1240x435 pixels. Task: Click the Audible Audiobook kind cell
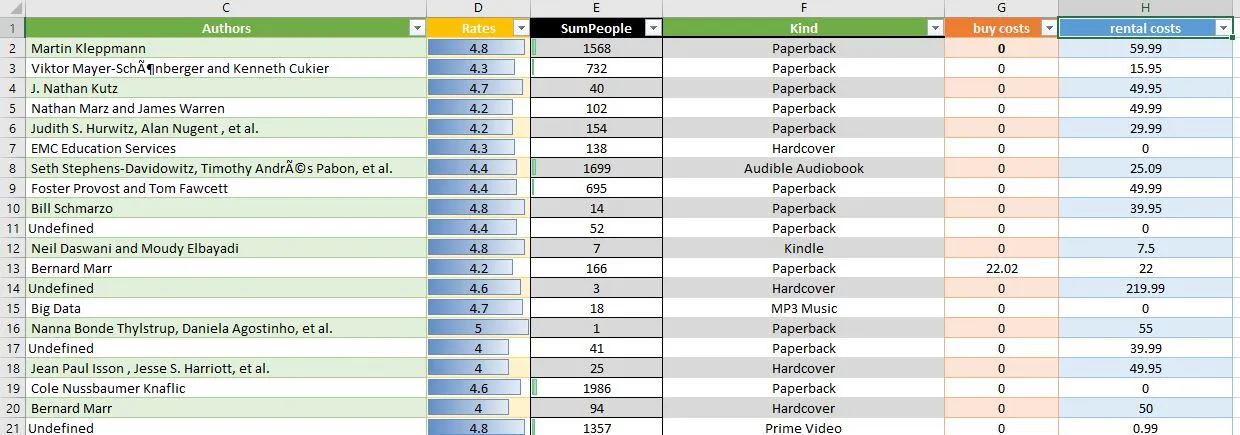803,168
